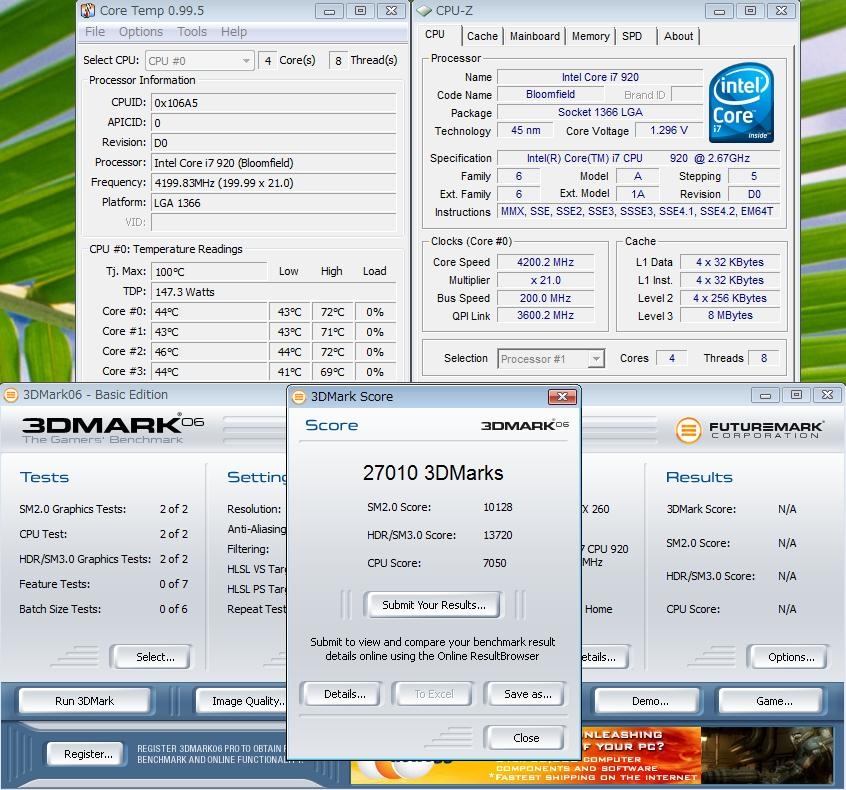Click the Core #2 temperature 46°C
Screen dimensions: 846x790
pos(209,352)
